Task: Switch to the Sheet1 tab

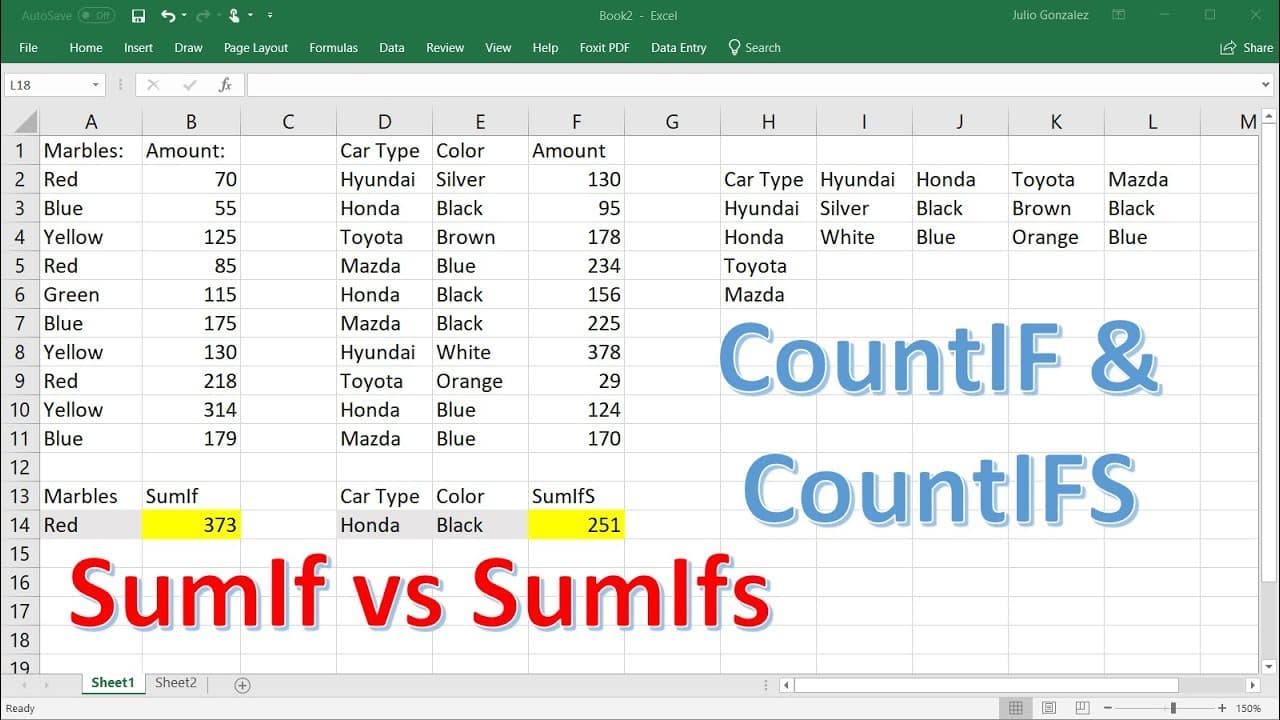Action: click(113, 683)
